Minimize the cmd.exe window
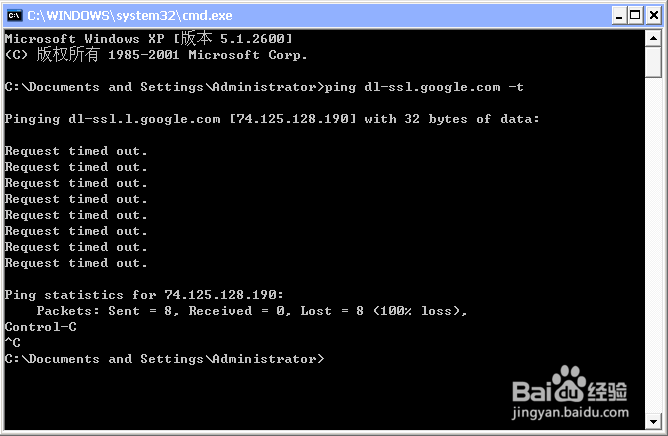668x436 pixels. tap(619, 16)
